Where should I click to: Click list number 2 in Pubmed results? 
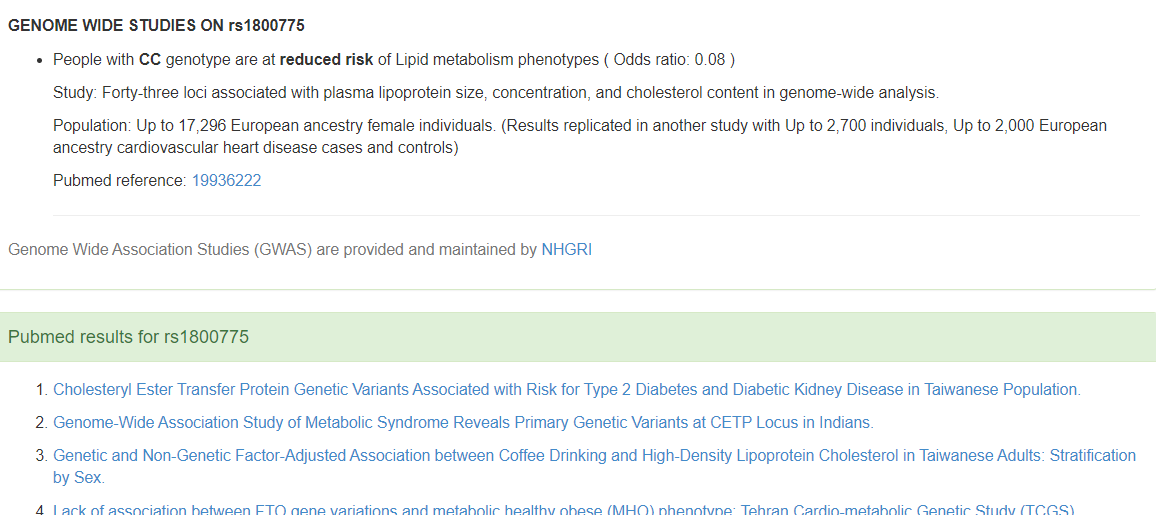41,422
